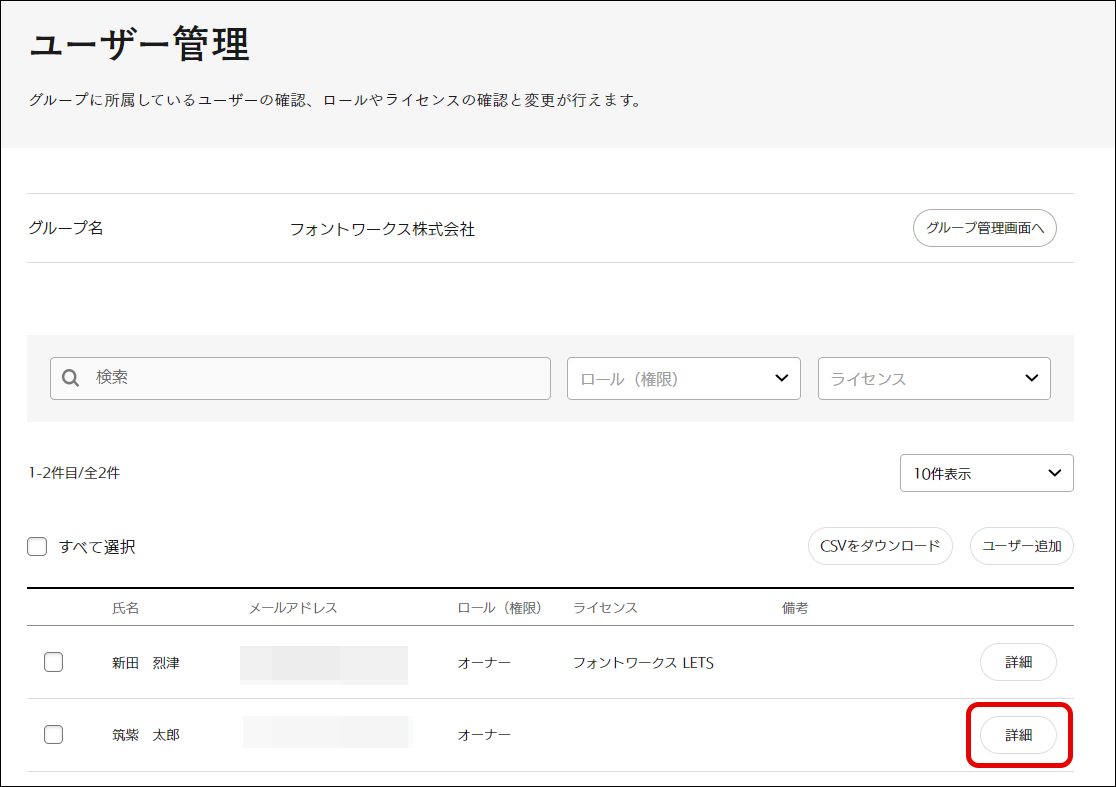Go to グループ管理画面へ
The image size is (1116, 787).
tap(984, 228)
